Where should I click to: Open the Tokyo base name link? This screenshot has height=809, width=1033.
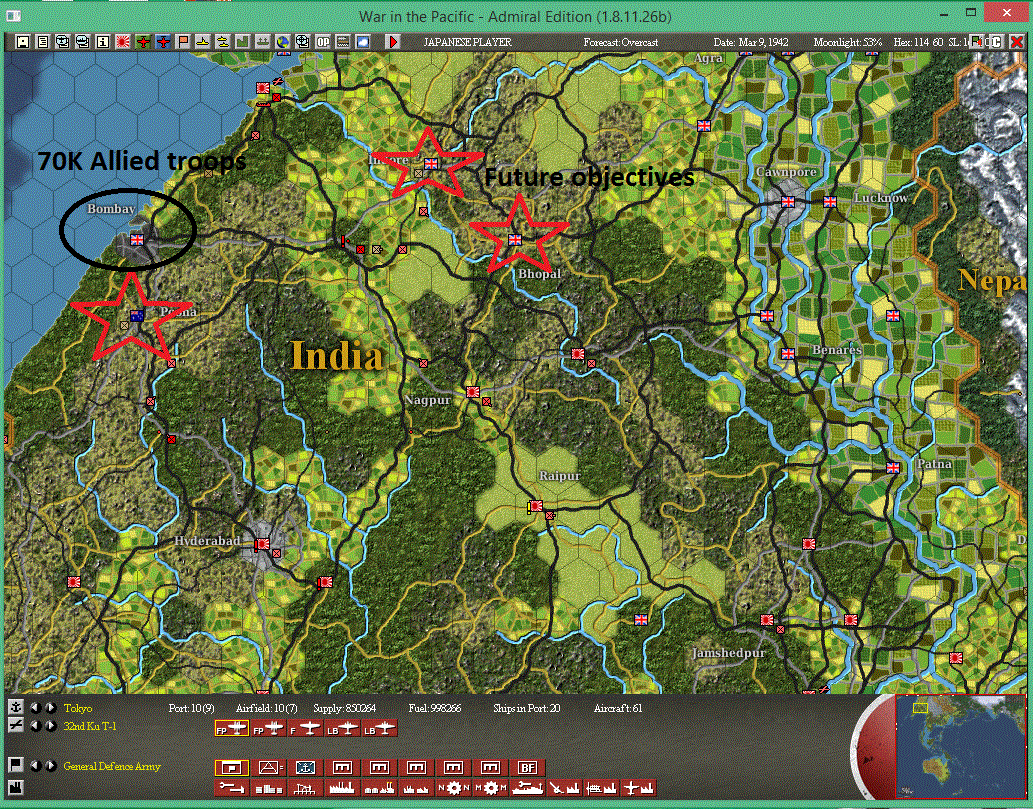(78, 708)
